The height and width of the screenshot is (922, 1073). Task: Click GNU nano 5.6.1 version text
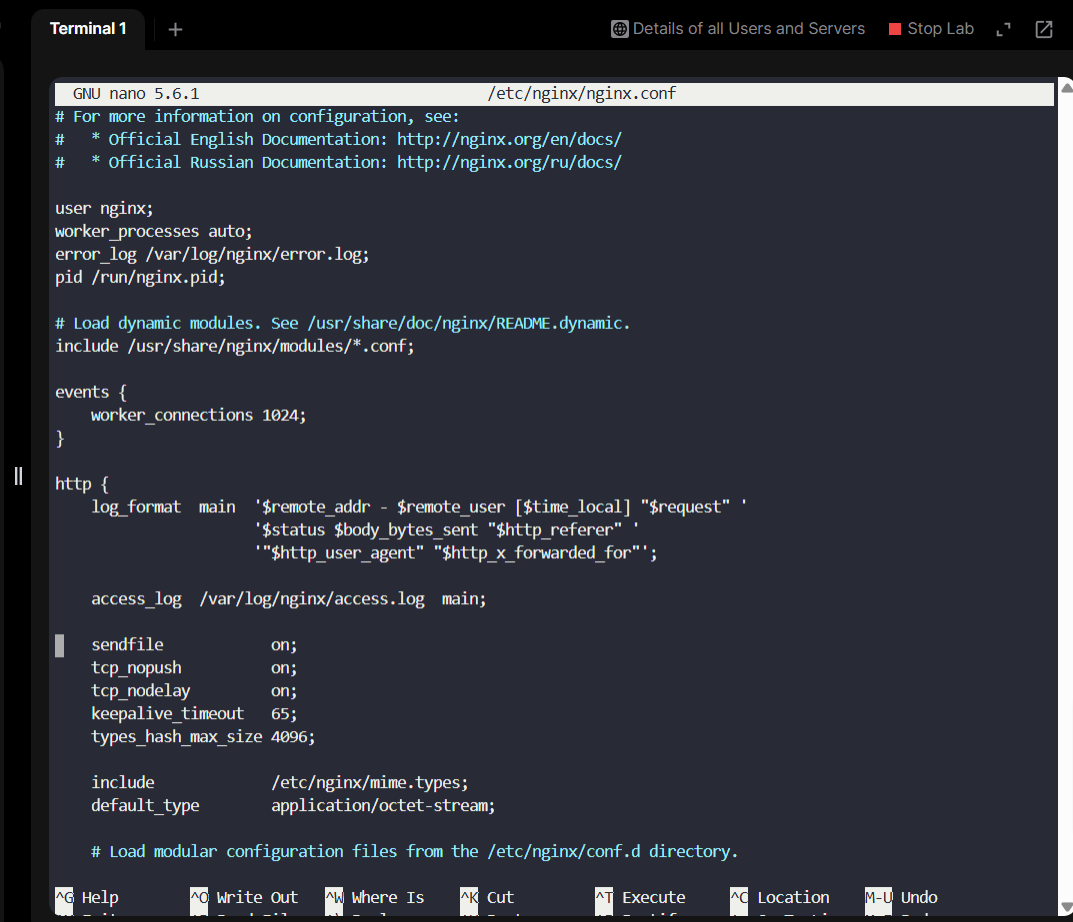[136, 94]
